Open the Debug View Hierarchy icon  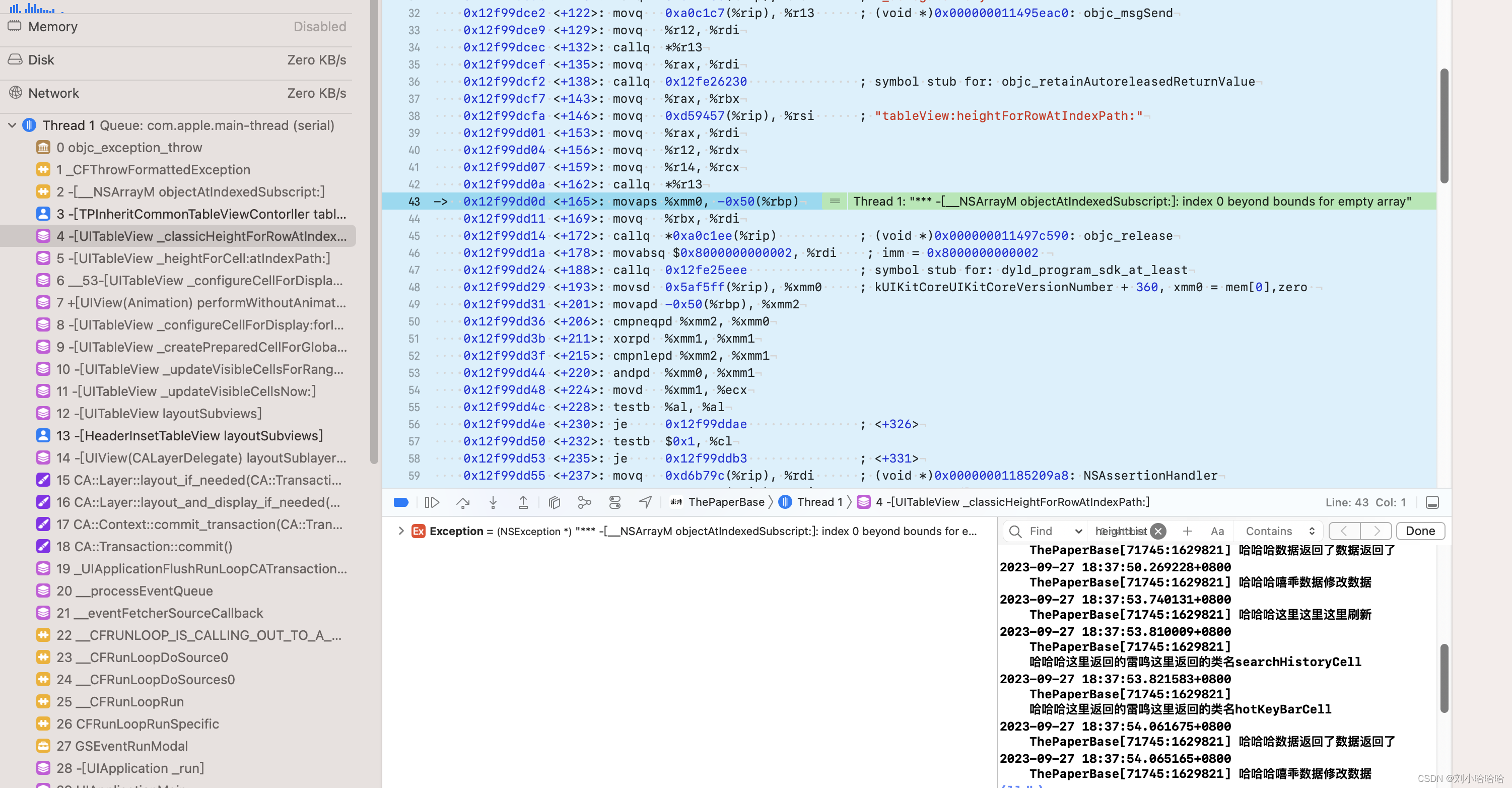[x=554, y=502]
